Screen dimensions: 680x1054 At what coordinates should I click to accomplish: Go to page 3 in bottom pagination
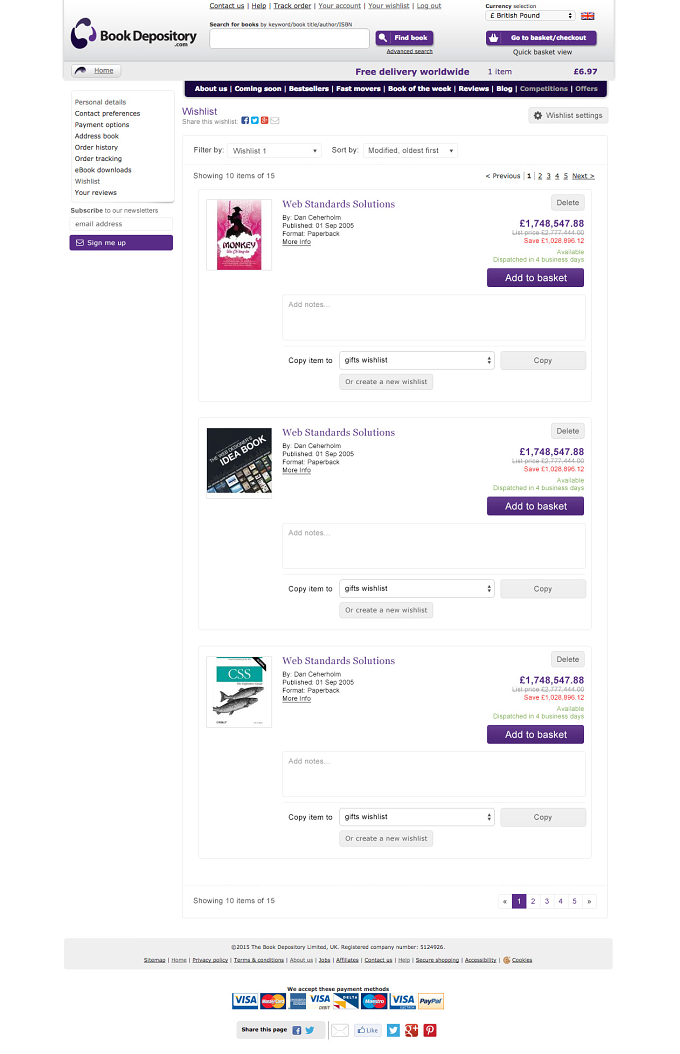(x=547, y=901)
